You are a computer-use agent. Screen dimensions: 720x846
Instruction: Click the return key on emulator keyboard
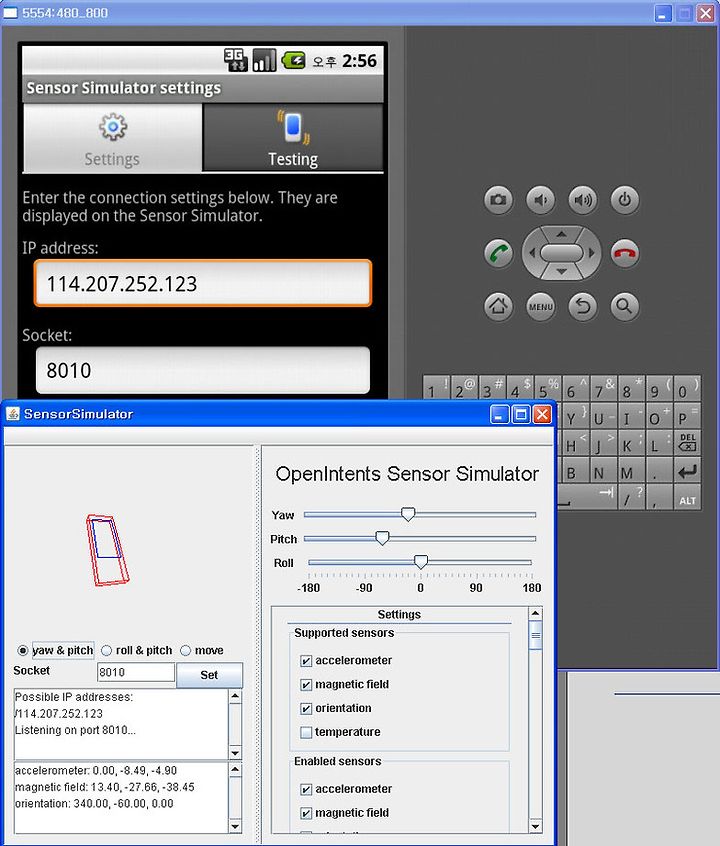[688, 471]
